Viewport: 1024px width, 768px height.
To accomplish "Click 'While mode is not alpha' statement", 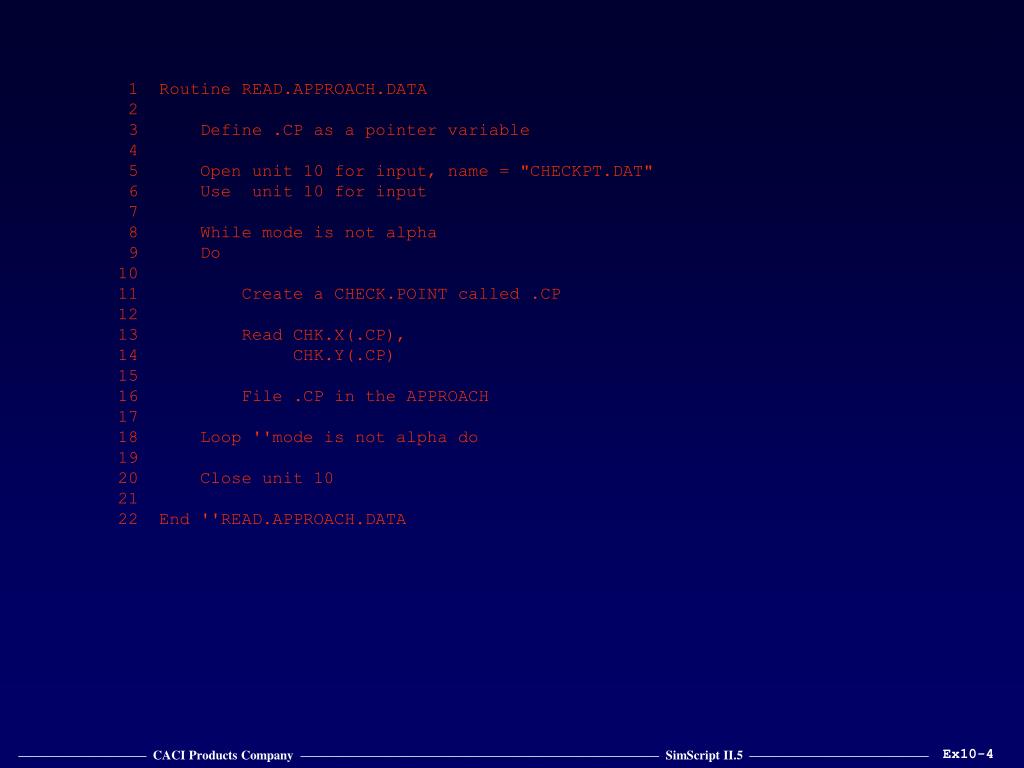I will pos(318,232).
